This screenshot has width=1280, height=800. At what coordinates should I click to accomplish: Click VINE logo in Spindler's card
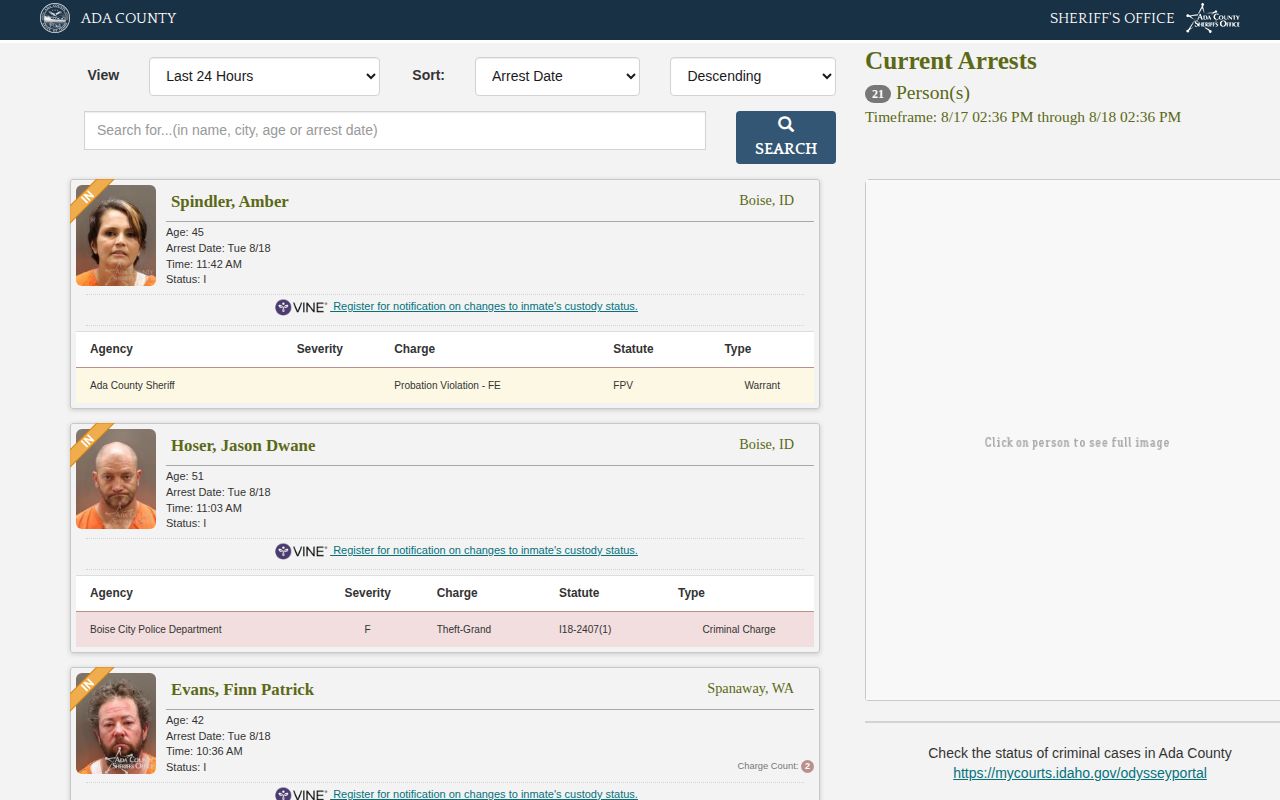click(301, 307)
